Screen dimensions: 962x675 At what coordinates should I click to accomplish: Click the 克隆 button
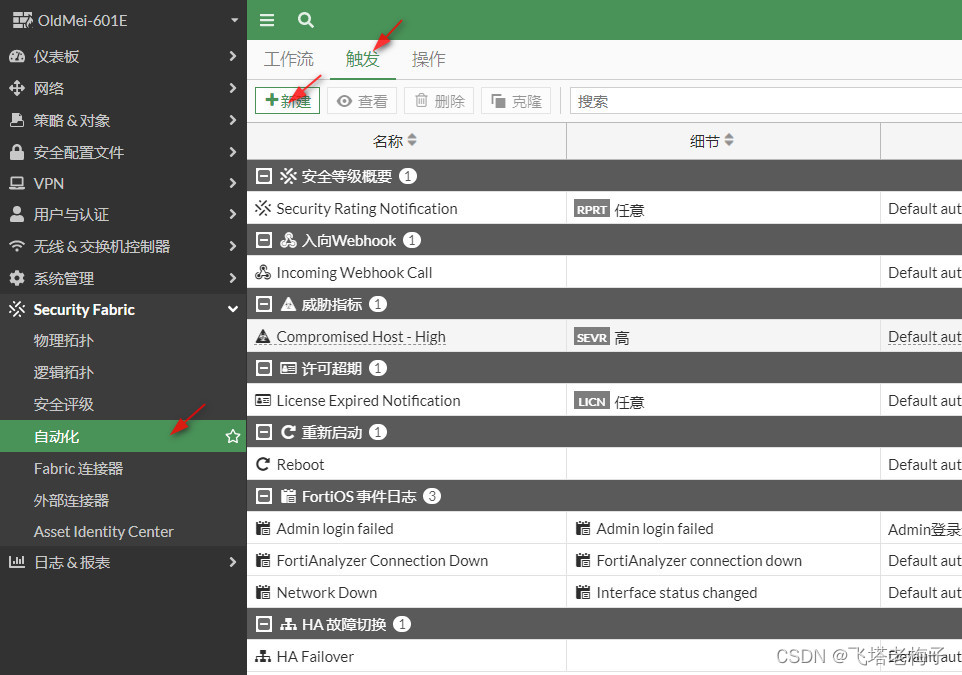click(516, 101)
